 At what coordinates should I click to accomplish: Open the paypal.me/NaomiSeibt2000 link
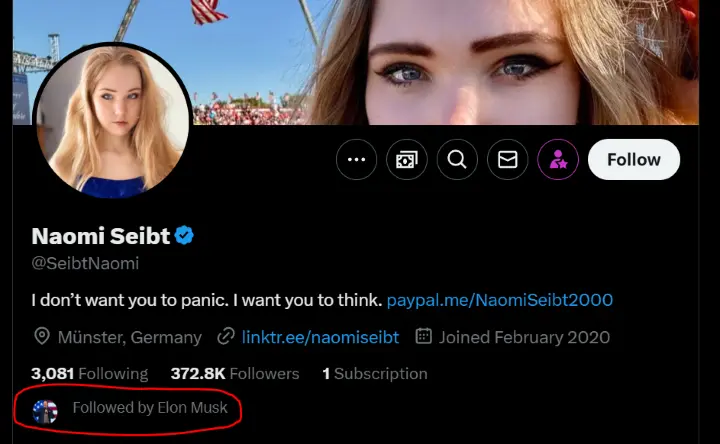(499, 300)
